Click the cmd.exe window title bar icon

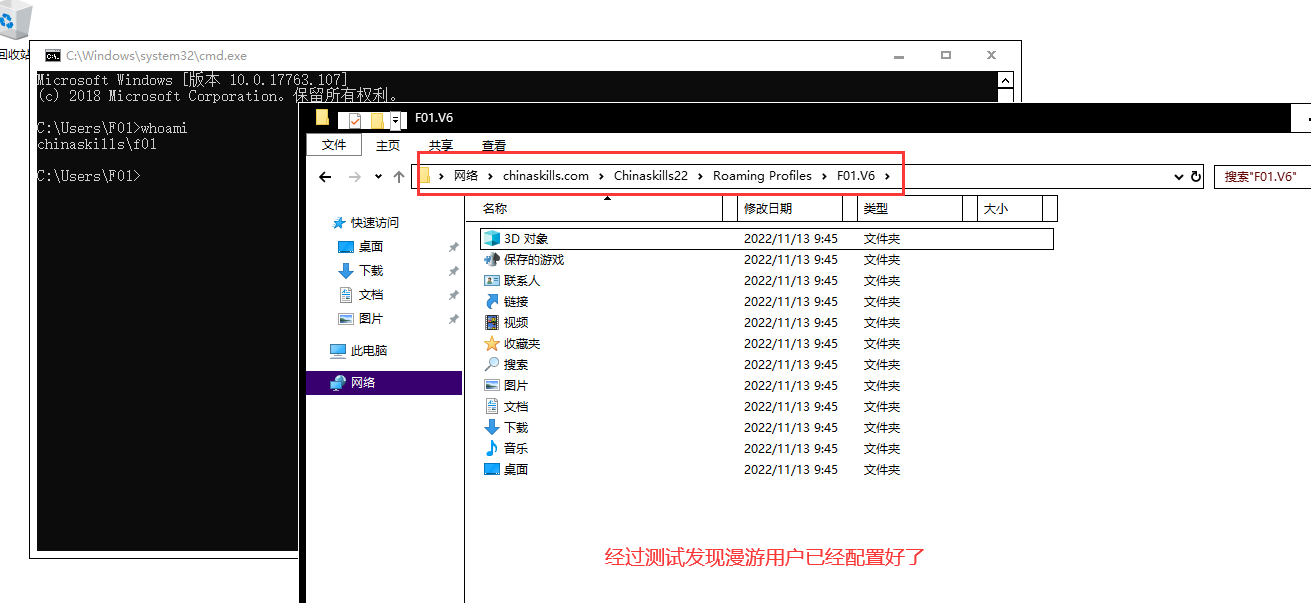click(52, 56)
